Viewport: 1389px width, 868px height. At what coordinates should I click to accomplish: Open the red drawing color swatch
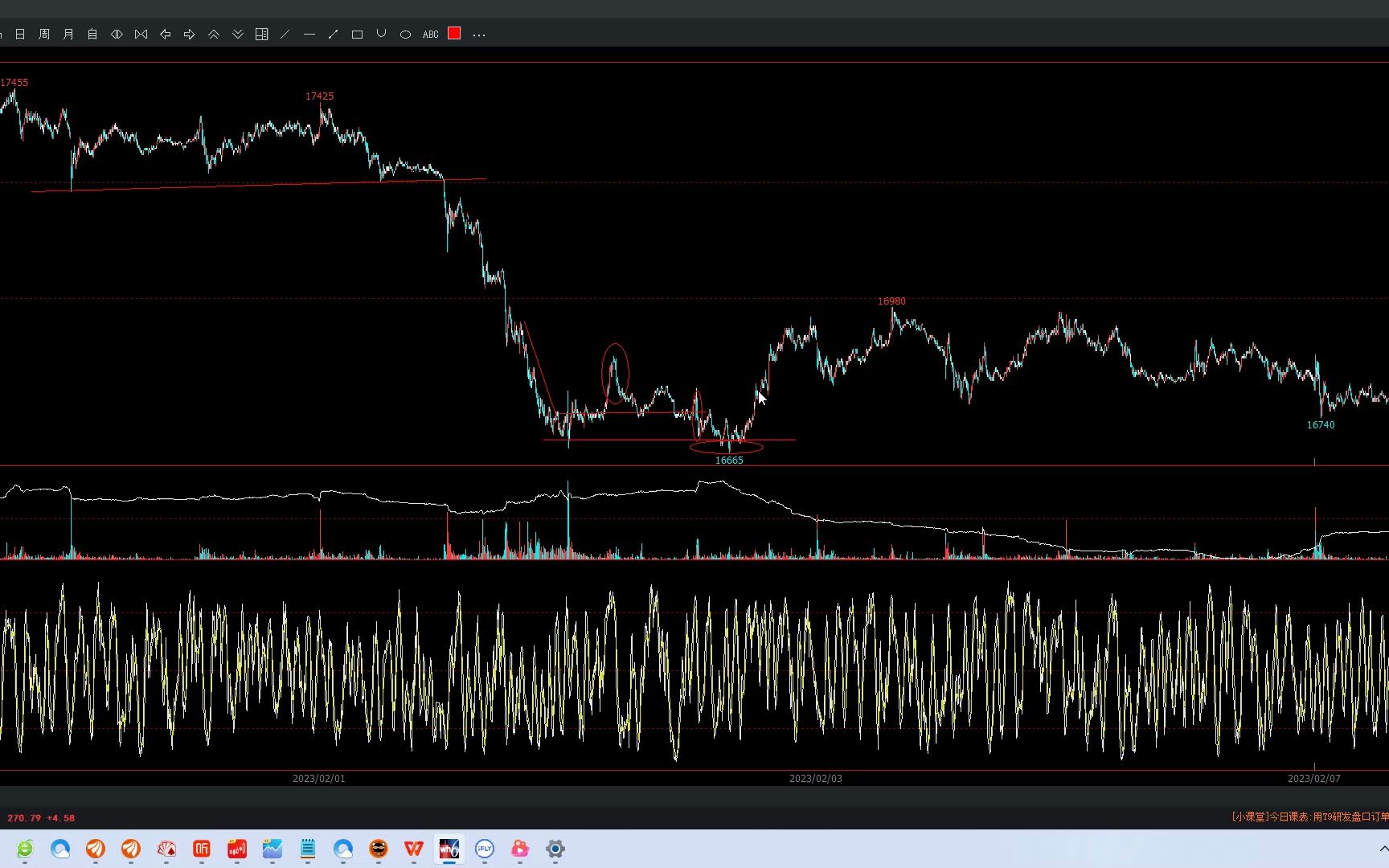[454, 34]
